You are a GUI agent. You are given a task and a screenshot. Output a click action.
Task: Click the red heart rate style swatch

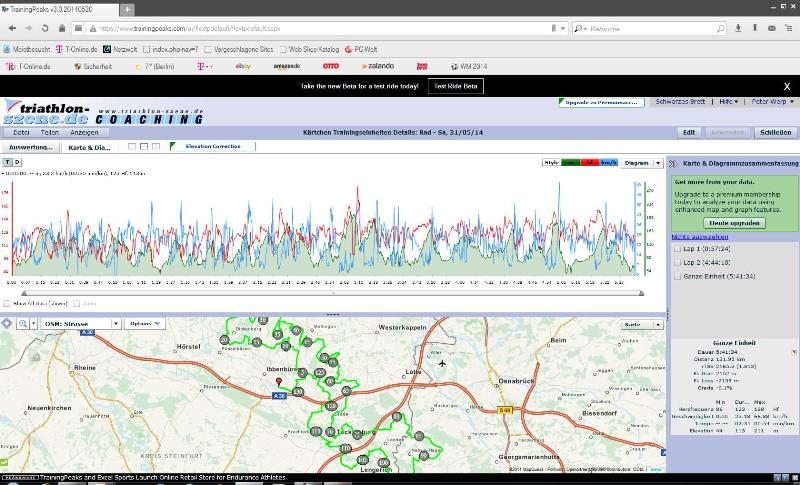point(592,162)
